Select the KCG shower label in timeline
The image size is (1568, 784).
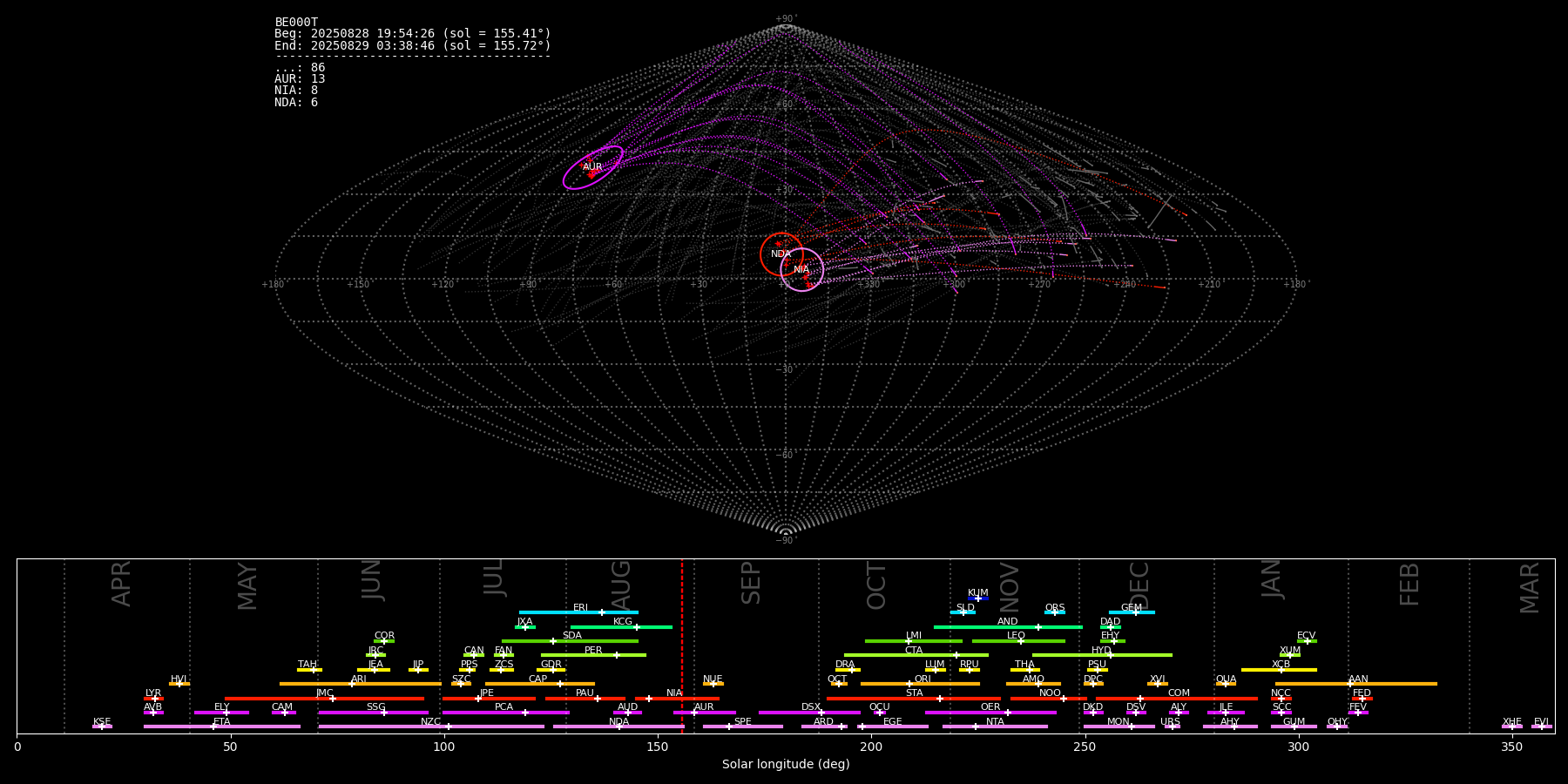(x=623, y=622)
